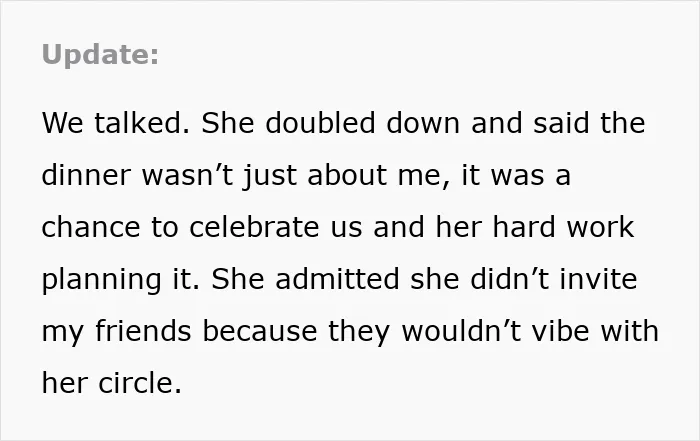Click the words "said the" ending the first line

pos(589,123)
